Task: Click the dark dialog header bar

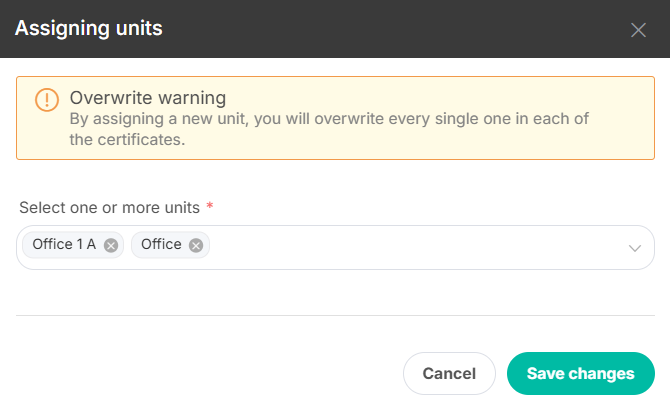Action: [385, 29]
